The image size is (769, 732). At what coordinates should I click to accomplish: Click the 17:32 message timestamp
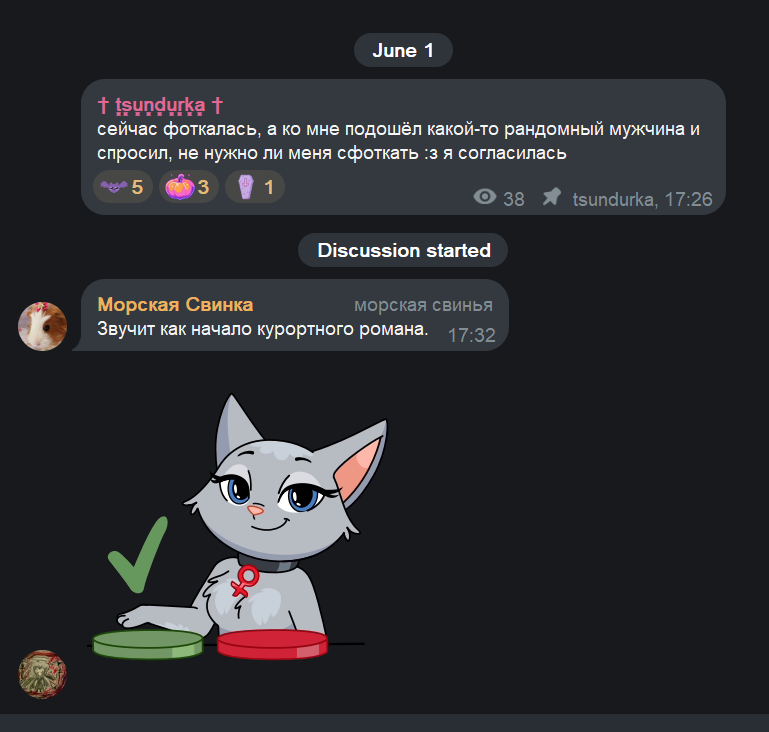pyautogui.click(x=471, y=335)
